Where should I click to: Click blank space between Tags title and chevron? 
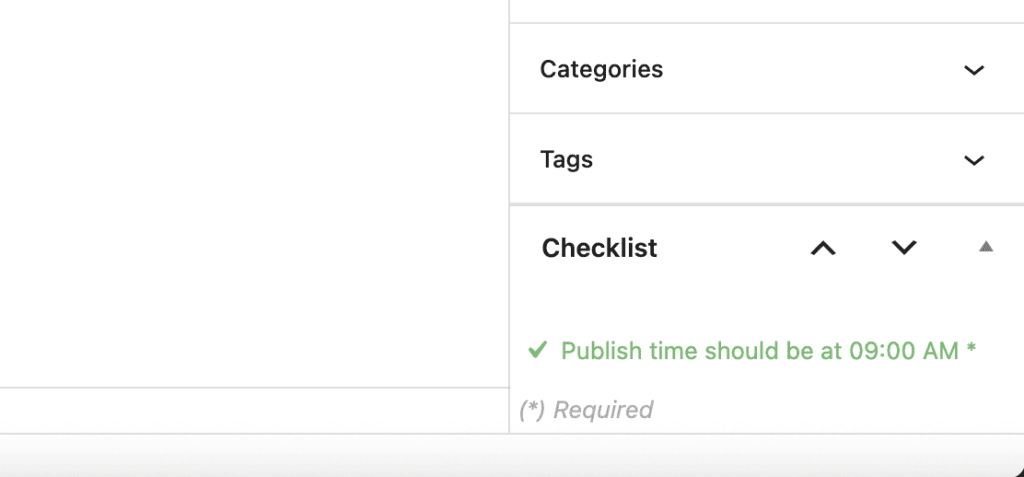(770, 160)
